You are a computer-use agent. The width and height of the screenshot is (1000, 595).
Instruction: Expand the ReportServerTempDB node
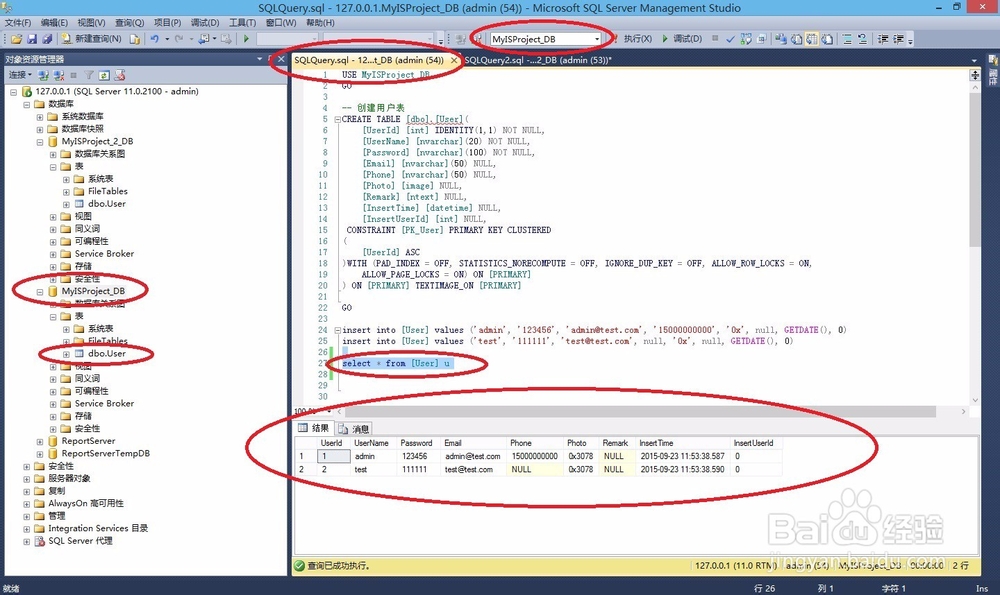click(40, 454)
